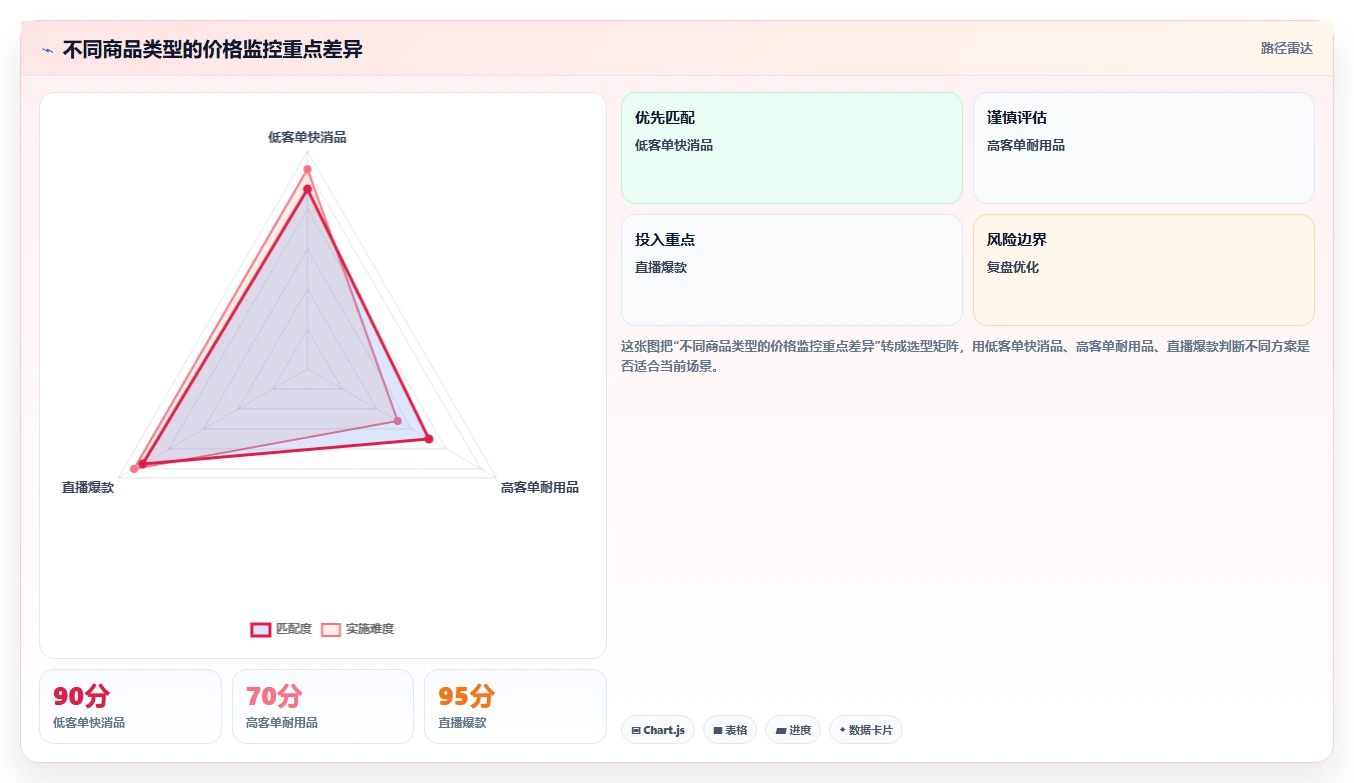The height and width of the screenshot is (783, 1354).
Task: Click the 进度 tag icon
Action: click(780, 731)
